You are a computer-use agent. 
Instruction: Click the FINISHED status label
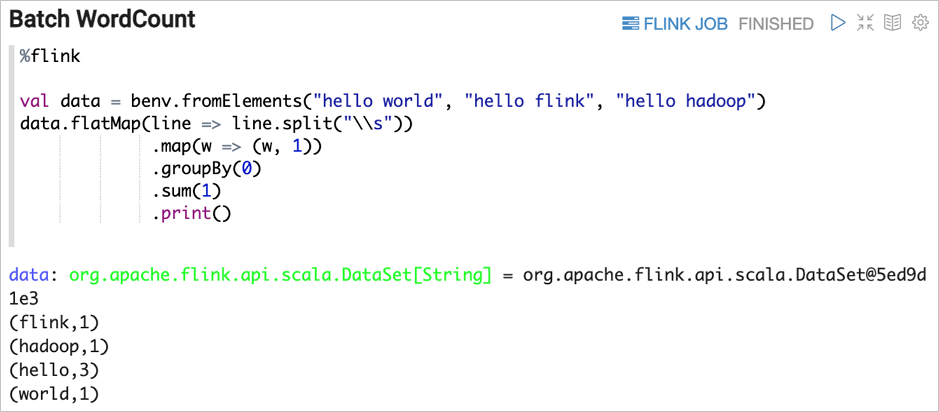(776, 24)
